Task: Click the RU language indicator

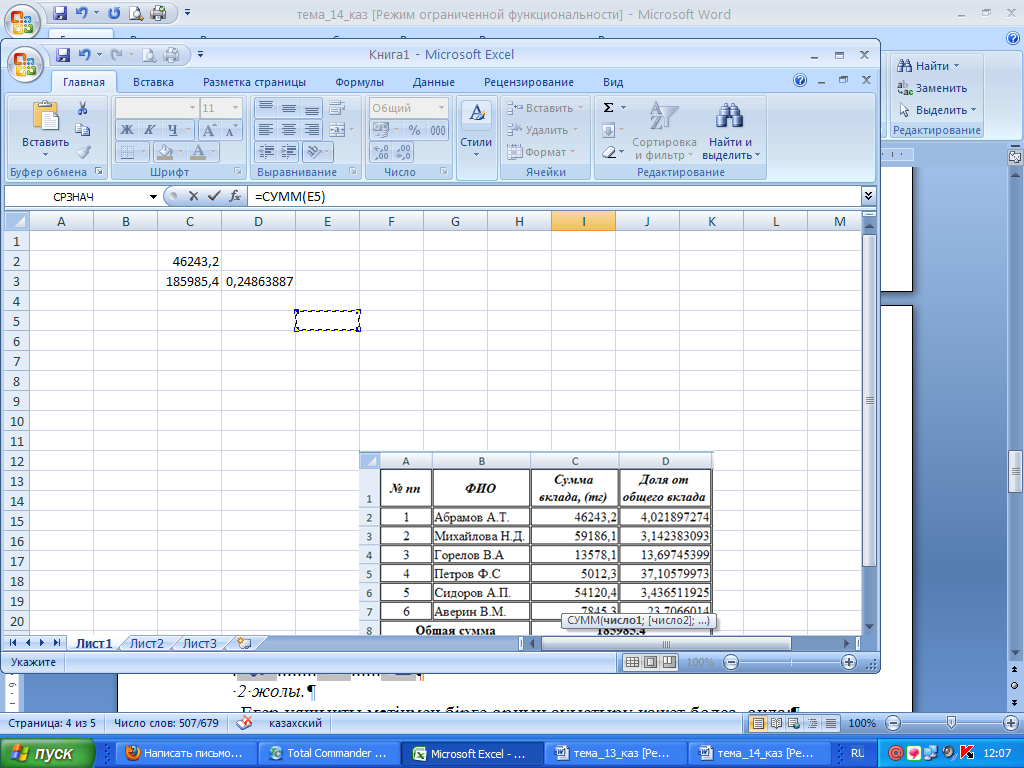Action: pyautogui.click(x=857, y=753)
